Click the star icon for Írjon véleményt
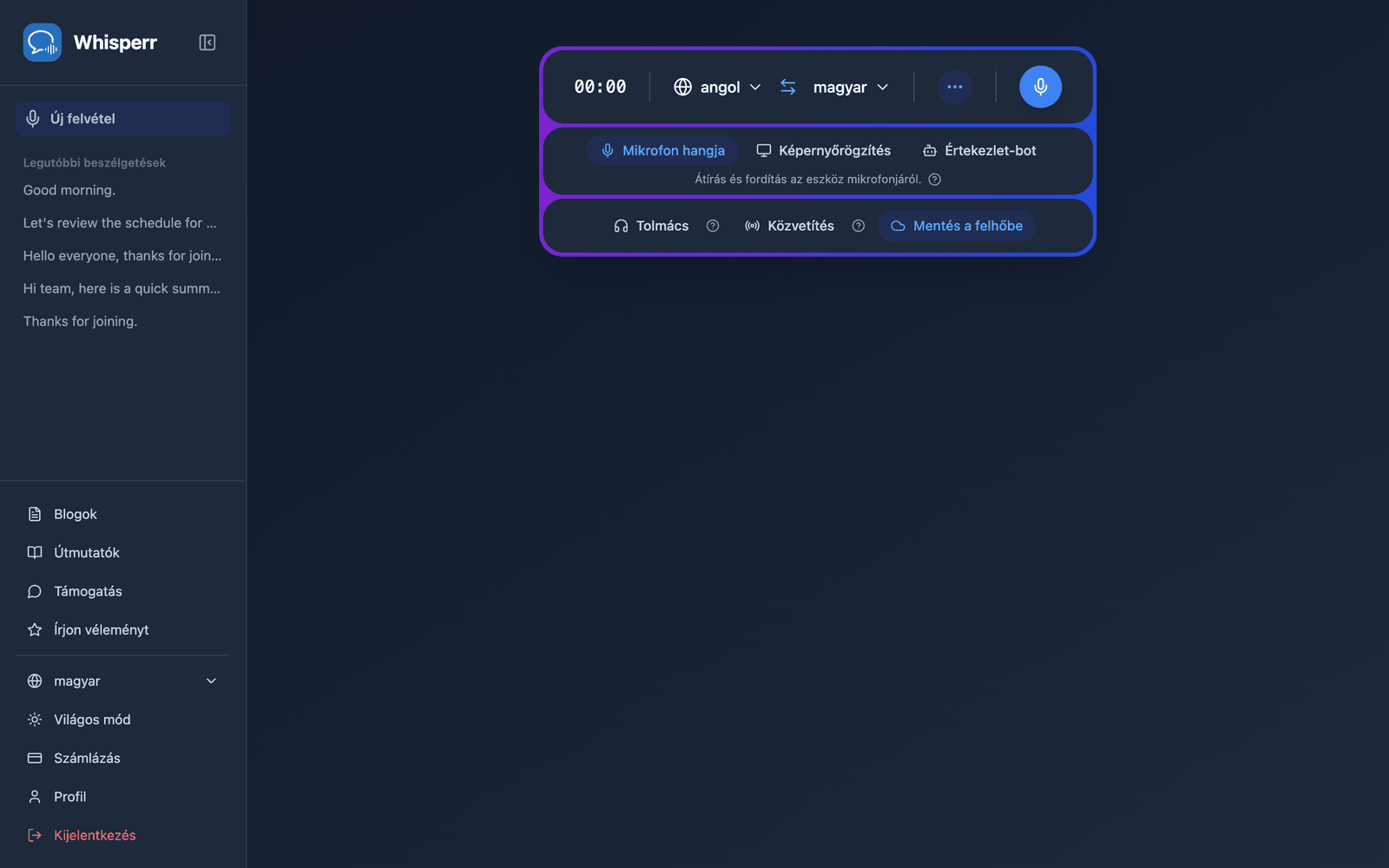The image size is (1389, 868). click(35, 629)
